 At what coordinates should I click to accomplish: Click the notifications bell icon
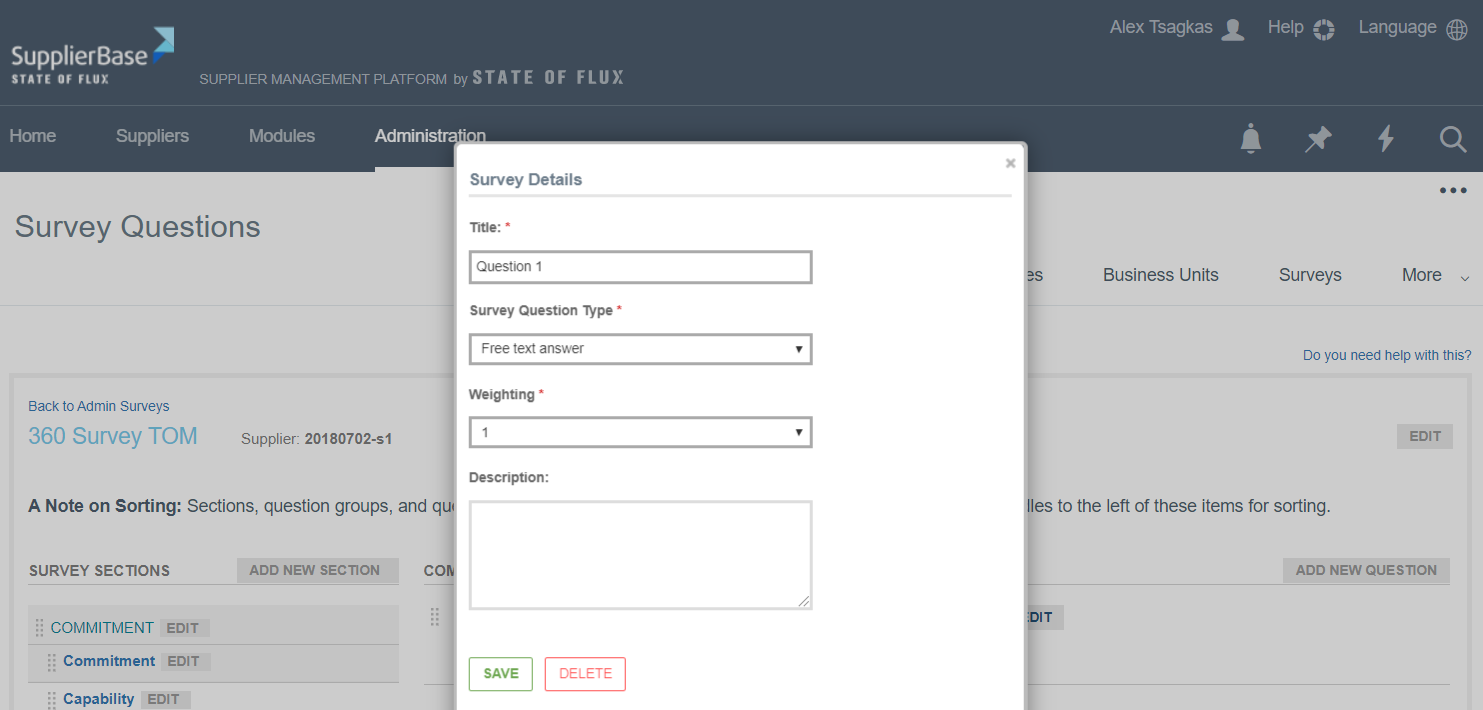(1250, 138)
